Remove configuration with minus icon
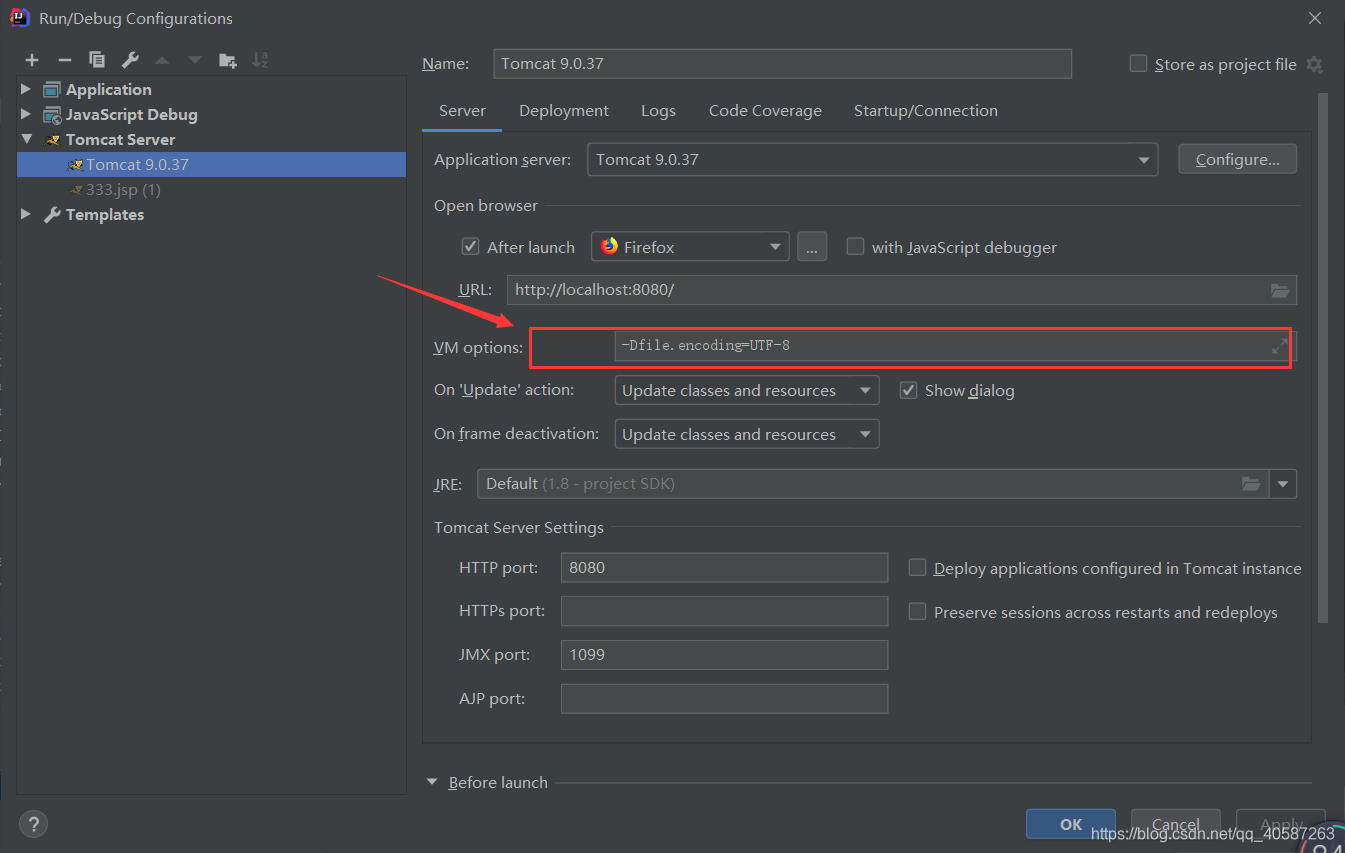Screen dimensions: 1345x853 [x=64, y=60]
